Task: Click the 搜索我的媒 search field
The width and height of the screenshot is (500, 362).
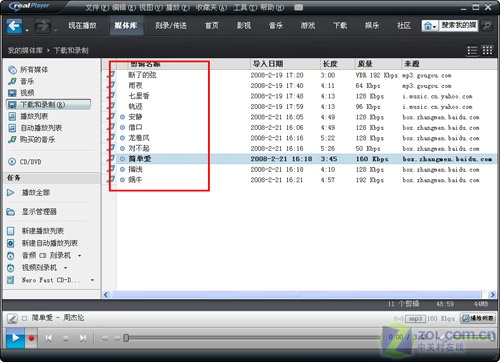Action: click(x=458, y=25)
